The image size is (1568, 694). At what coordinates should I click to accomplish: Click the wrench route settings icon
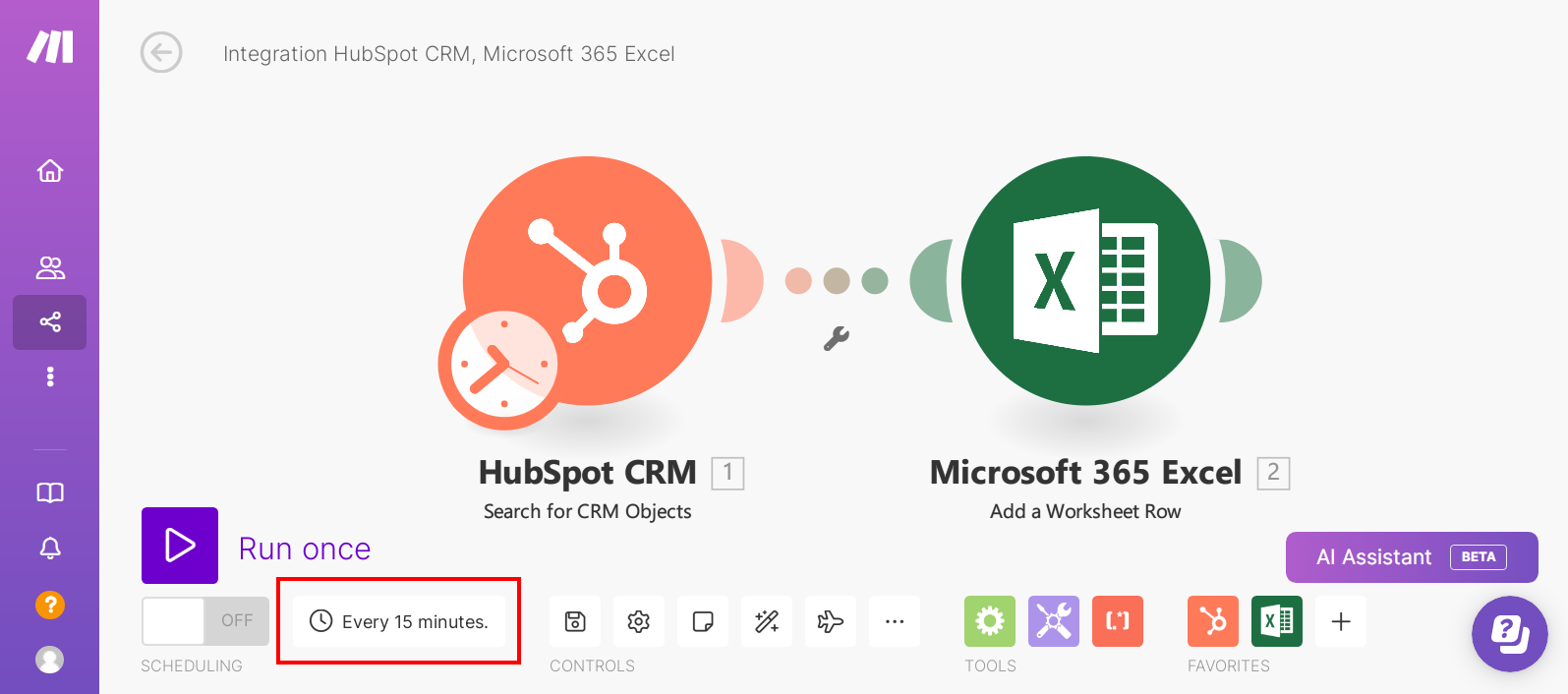836,338
